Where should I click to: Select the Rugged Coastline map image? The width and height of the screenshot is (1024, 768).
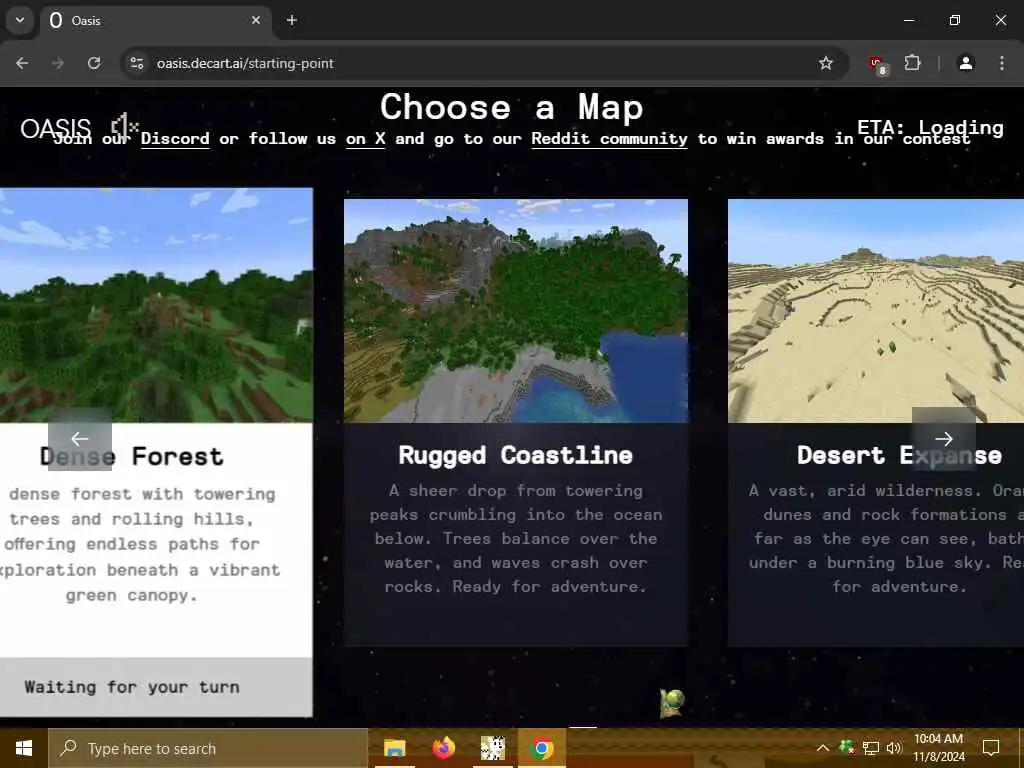516,311
